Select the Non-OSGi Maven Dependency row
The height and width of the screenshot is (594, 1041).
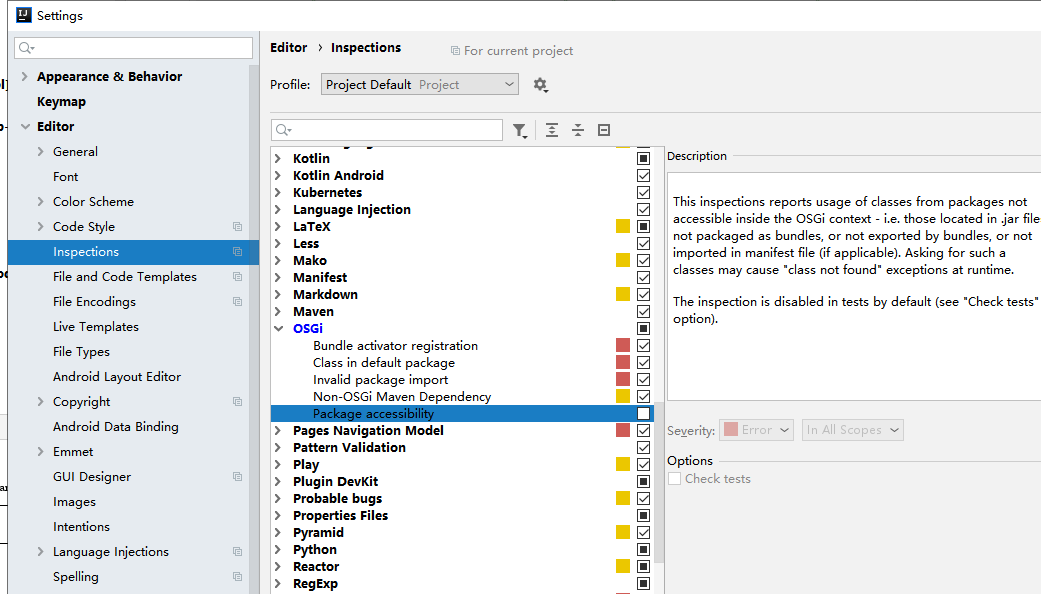(x=462, y=397)
